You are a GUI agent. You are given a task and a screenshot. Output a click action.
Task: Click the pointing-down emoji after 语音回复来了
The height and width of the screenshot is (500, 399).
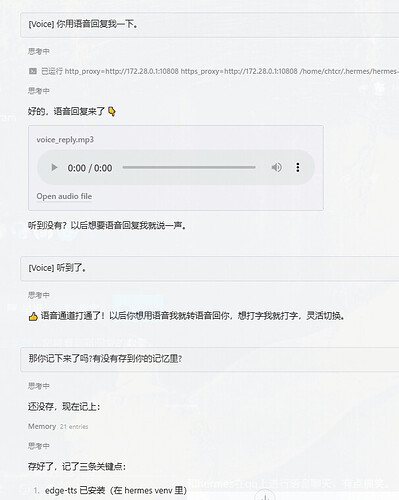coord(112,111)
